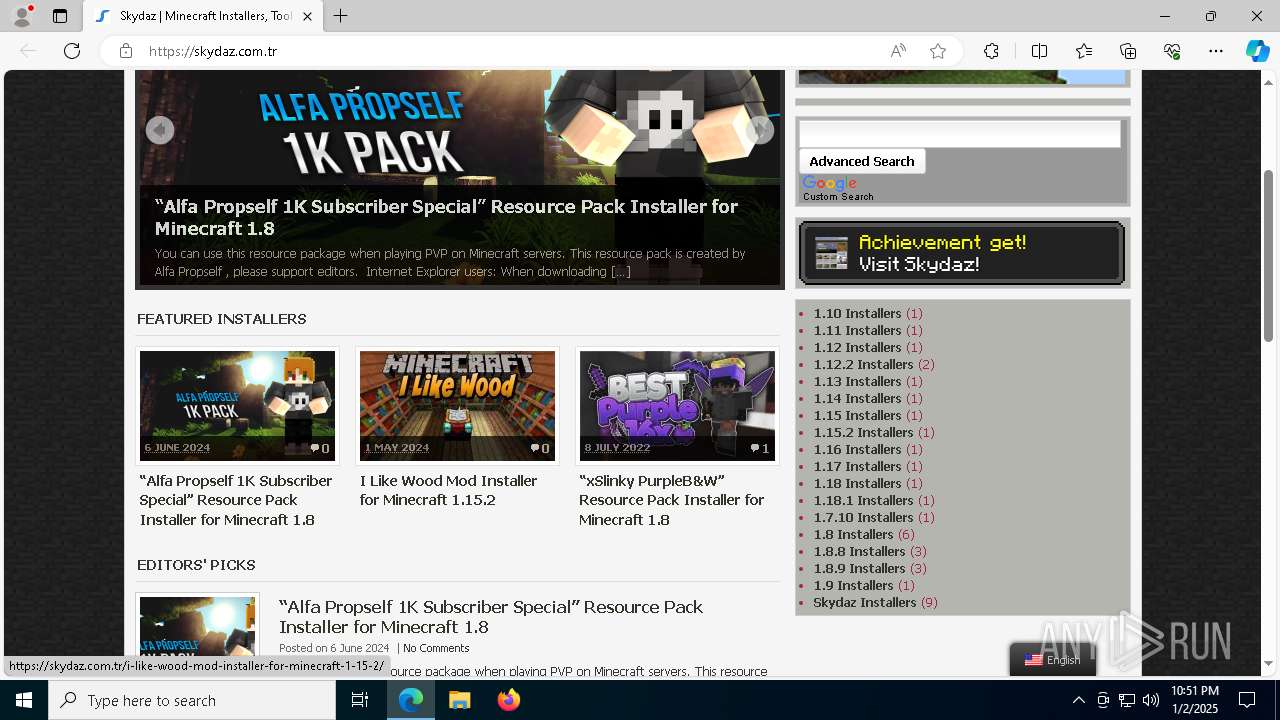Image resolution: width=1280 pixels, height=720 pixels.
Task: Open the tab actions menu icon
Action: click(x=60, y=16)
